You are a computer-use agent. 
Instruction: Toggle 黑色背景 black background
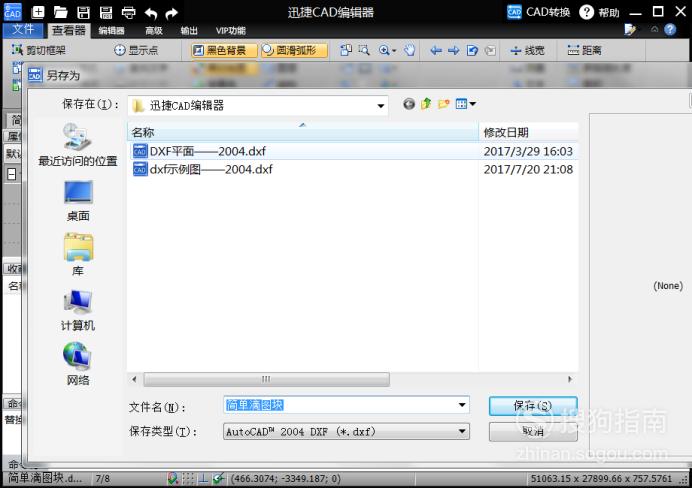point(224,50)
